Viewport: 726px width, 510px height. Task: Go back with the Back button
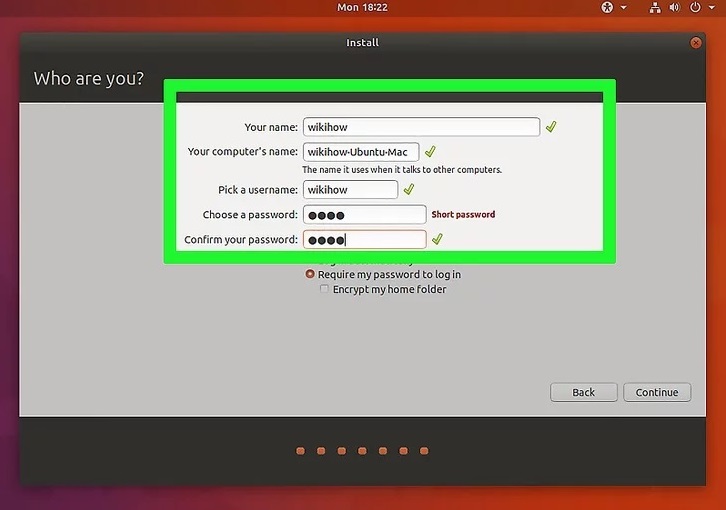coord(583,392)
